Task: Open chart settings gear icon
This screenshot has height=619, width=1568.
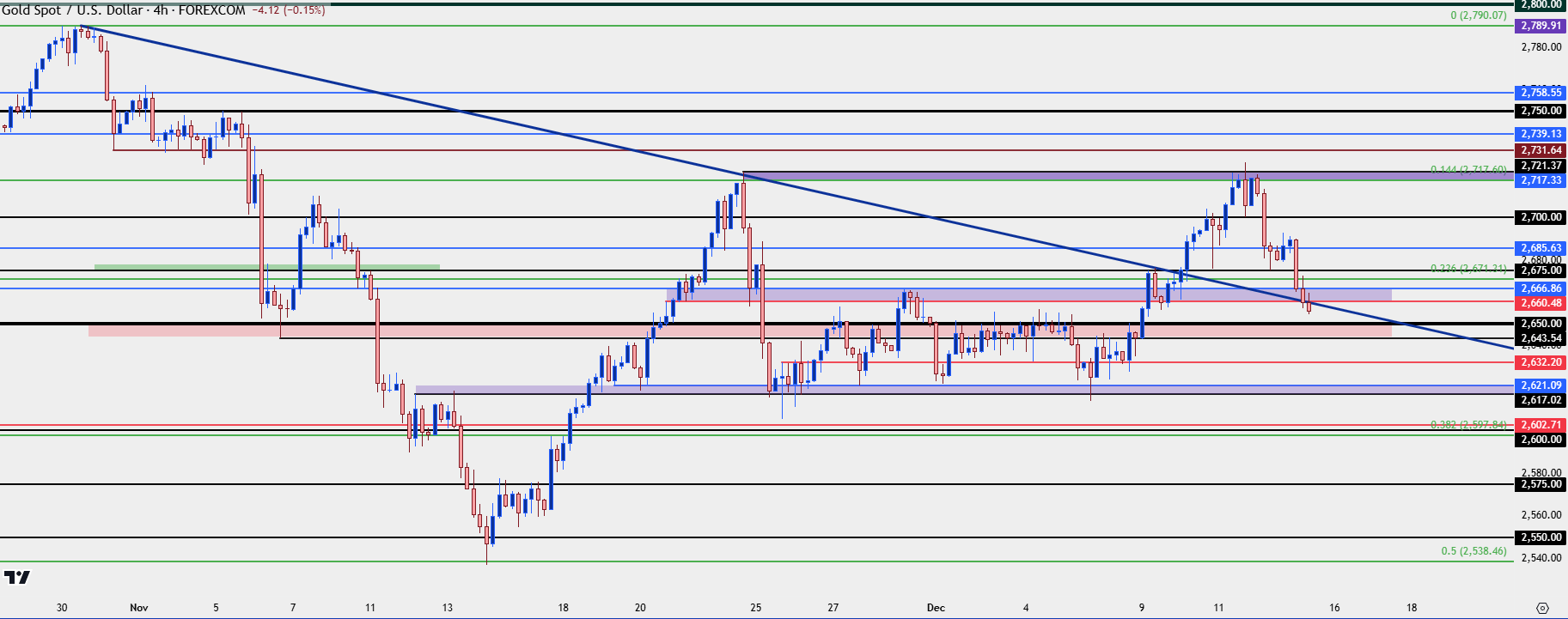Action: pos(1541,608)
